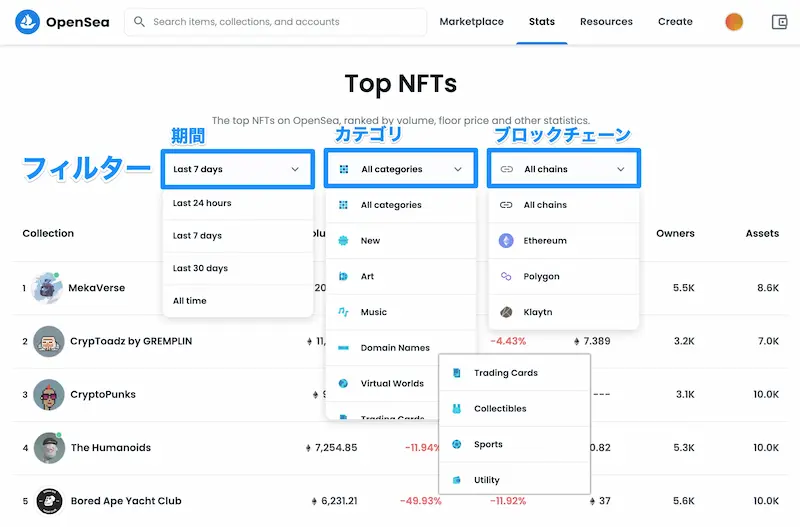Choose Virtual Worlds category
800x527 pixels.
(x=383, y=384)
